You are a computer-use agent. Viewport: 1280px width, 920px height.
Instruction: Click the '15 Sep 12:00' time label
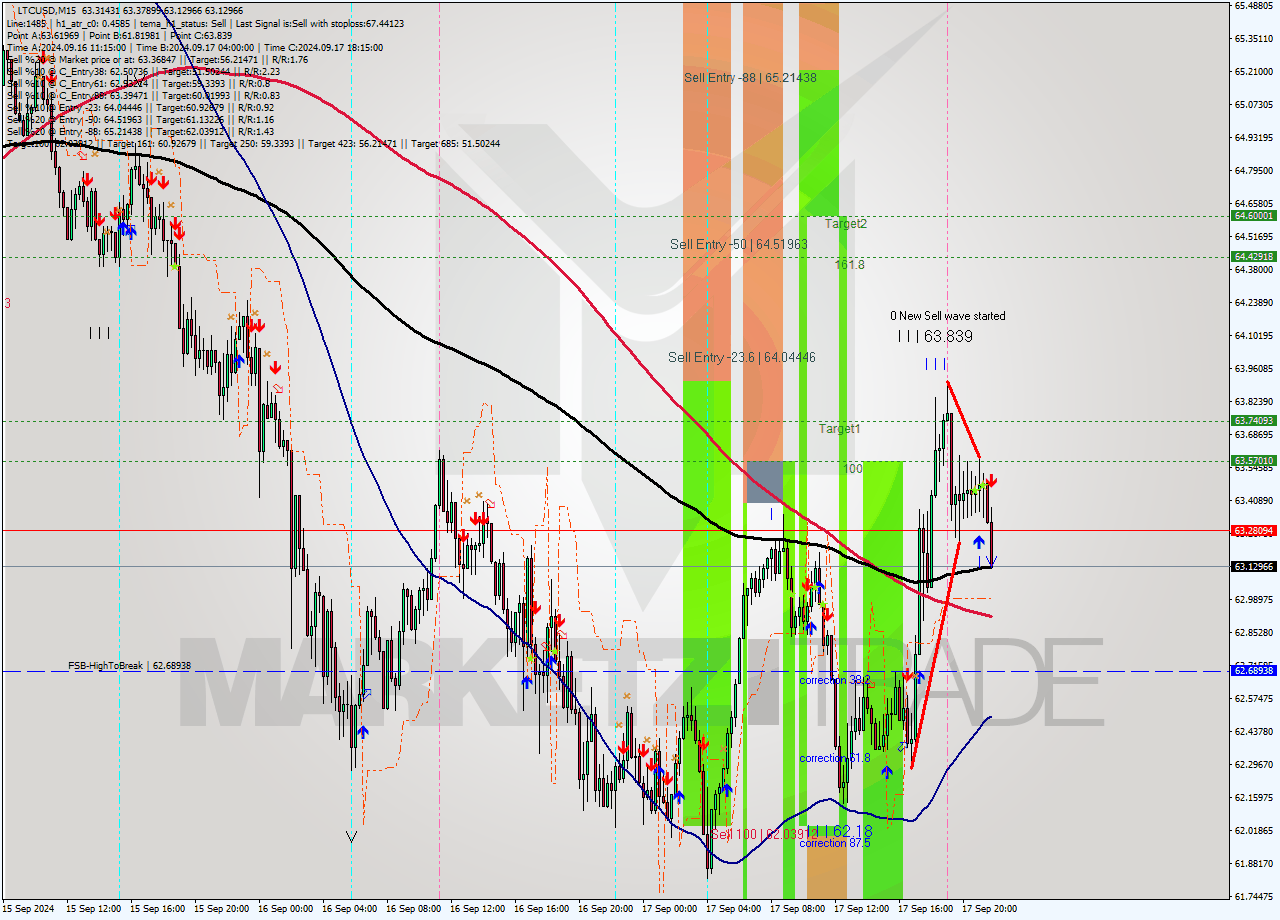[95, 909]
